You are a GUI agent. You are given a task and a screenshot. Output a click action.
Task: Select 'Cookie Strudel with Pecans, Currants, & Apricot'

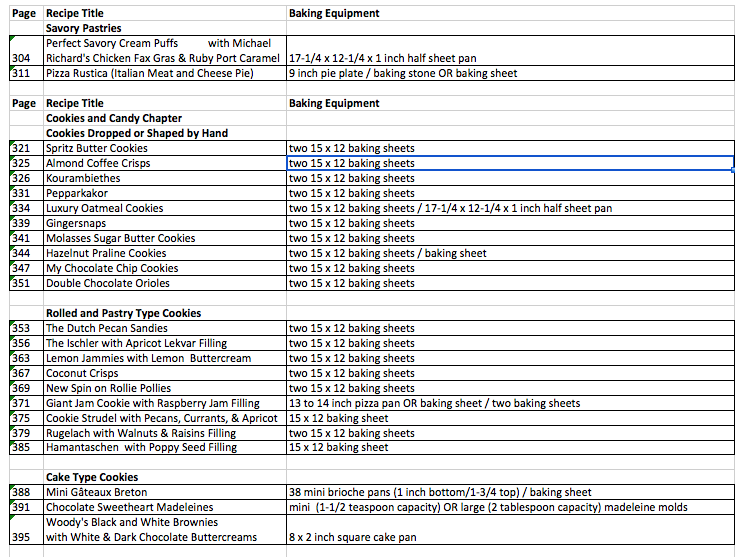coord(165,418)
